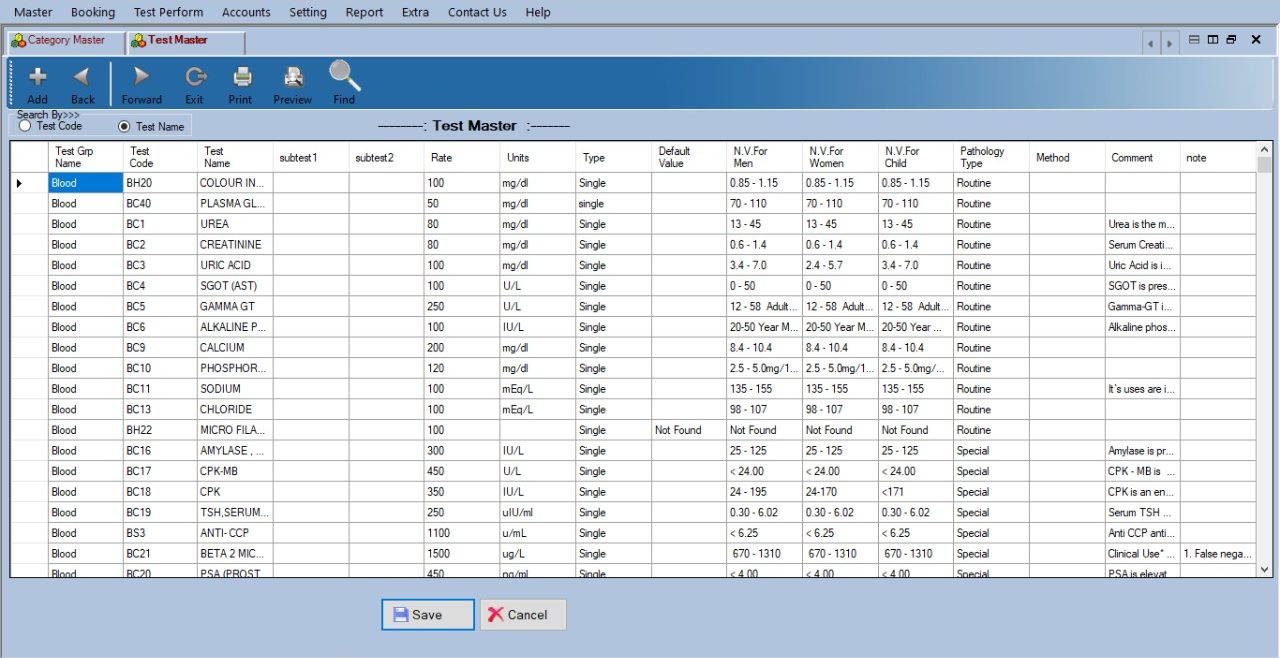Click the Forward arrow icon

point(141,83)
